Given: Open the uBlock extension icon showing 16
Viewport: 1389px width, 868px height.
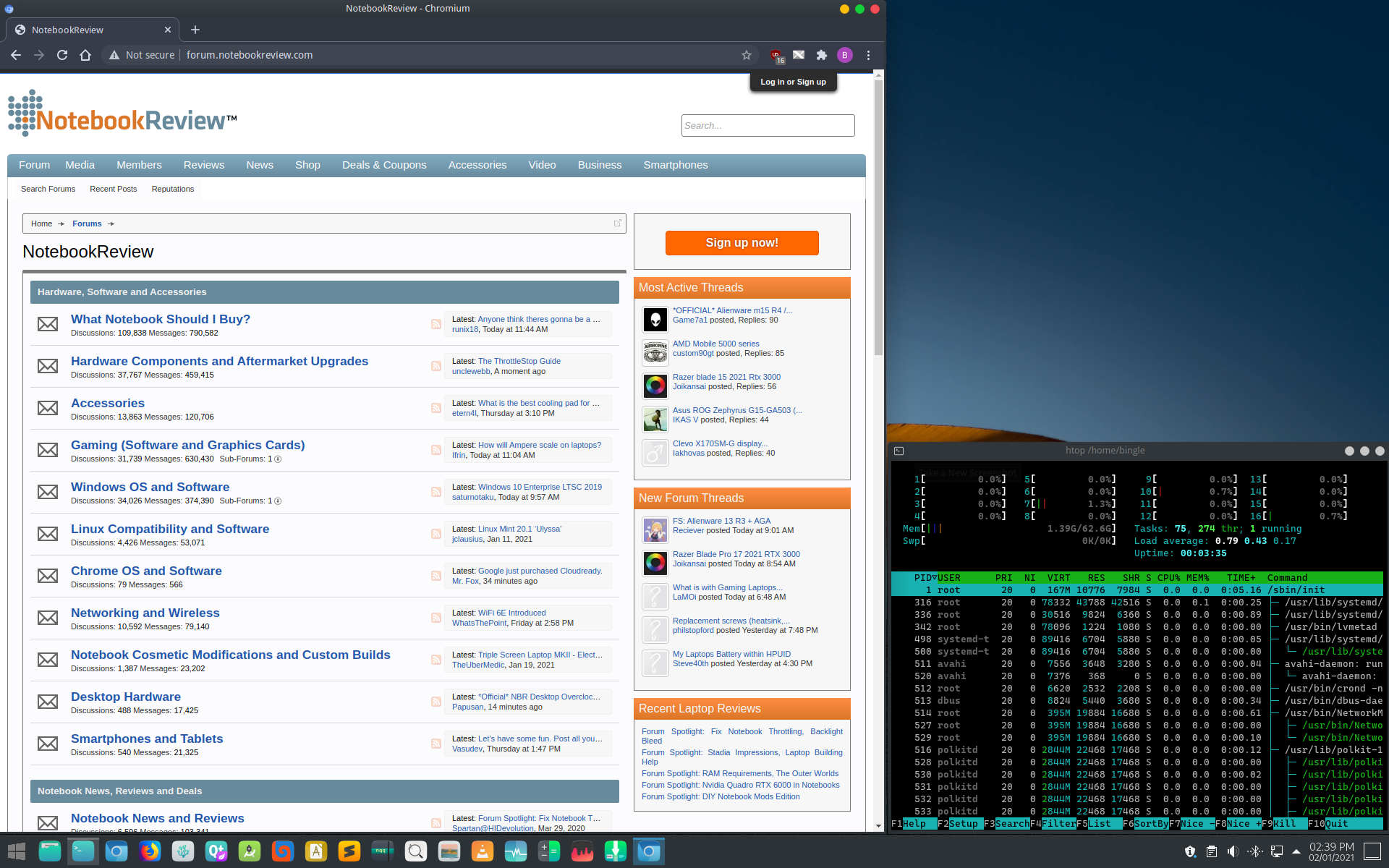Looking at the screenshot, I should [x=776, y=56].
